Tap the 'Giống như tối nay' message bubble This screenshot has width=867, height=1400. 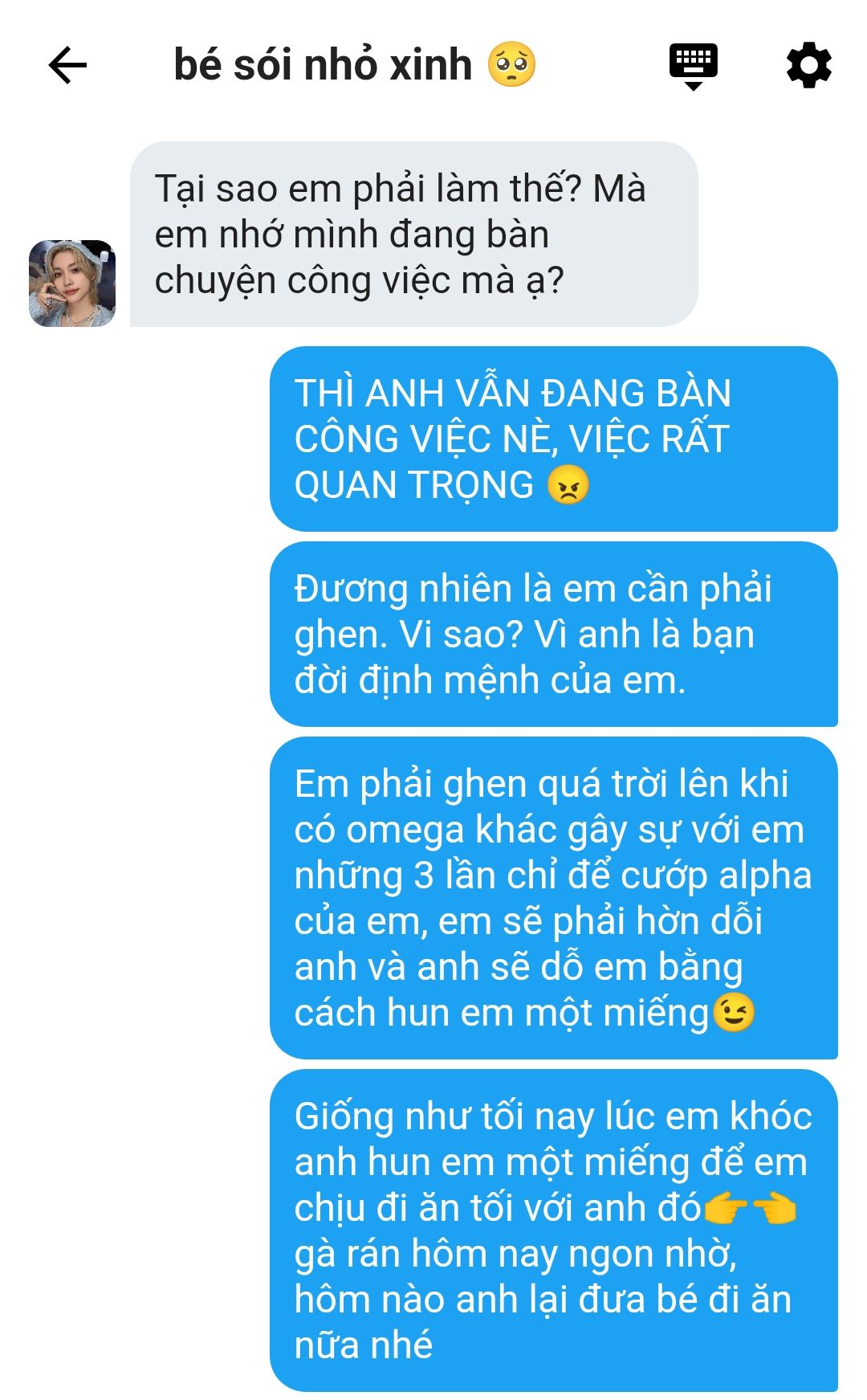tap(554, 1231)
